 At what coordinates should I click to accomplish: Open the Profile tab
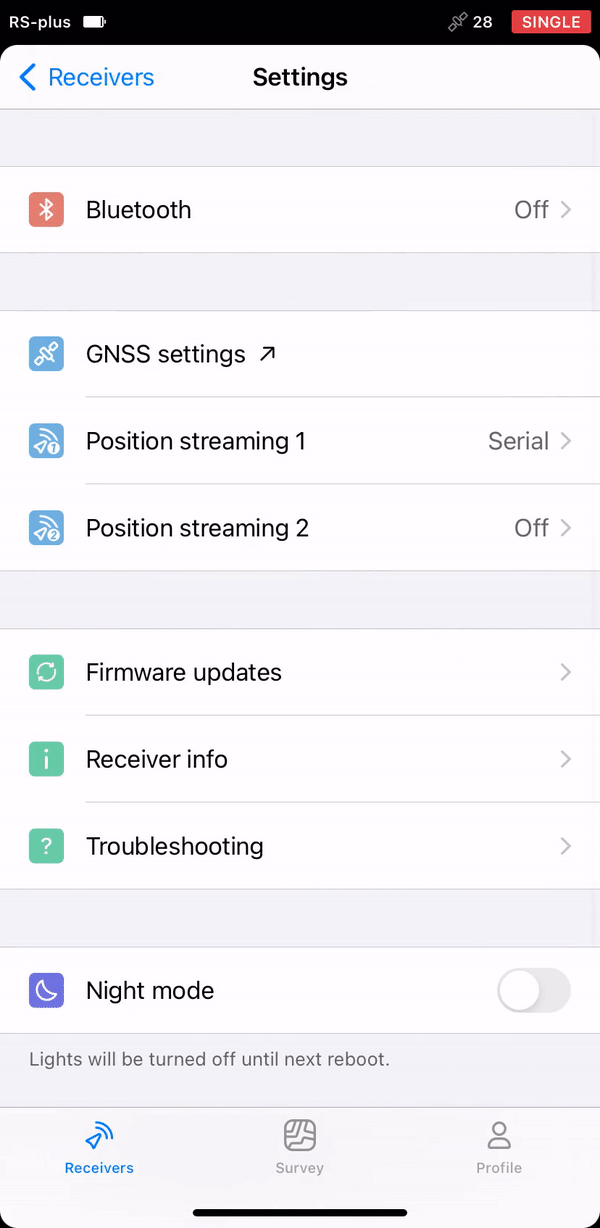(x=499, y=1147)
